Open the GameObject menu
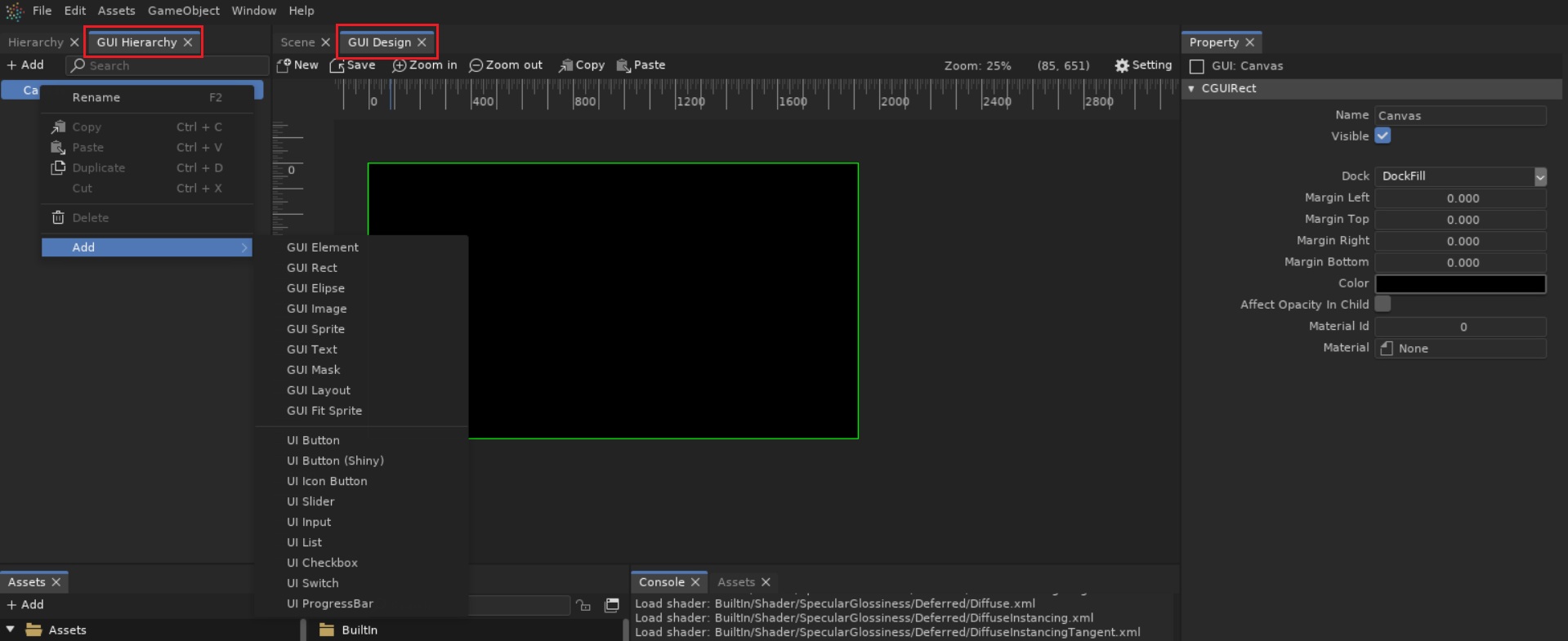The width and height of the screenshot is (1568, 641). 184,11
